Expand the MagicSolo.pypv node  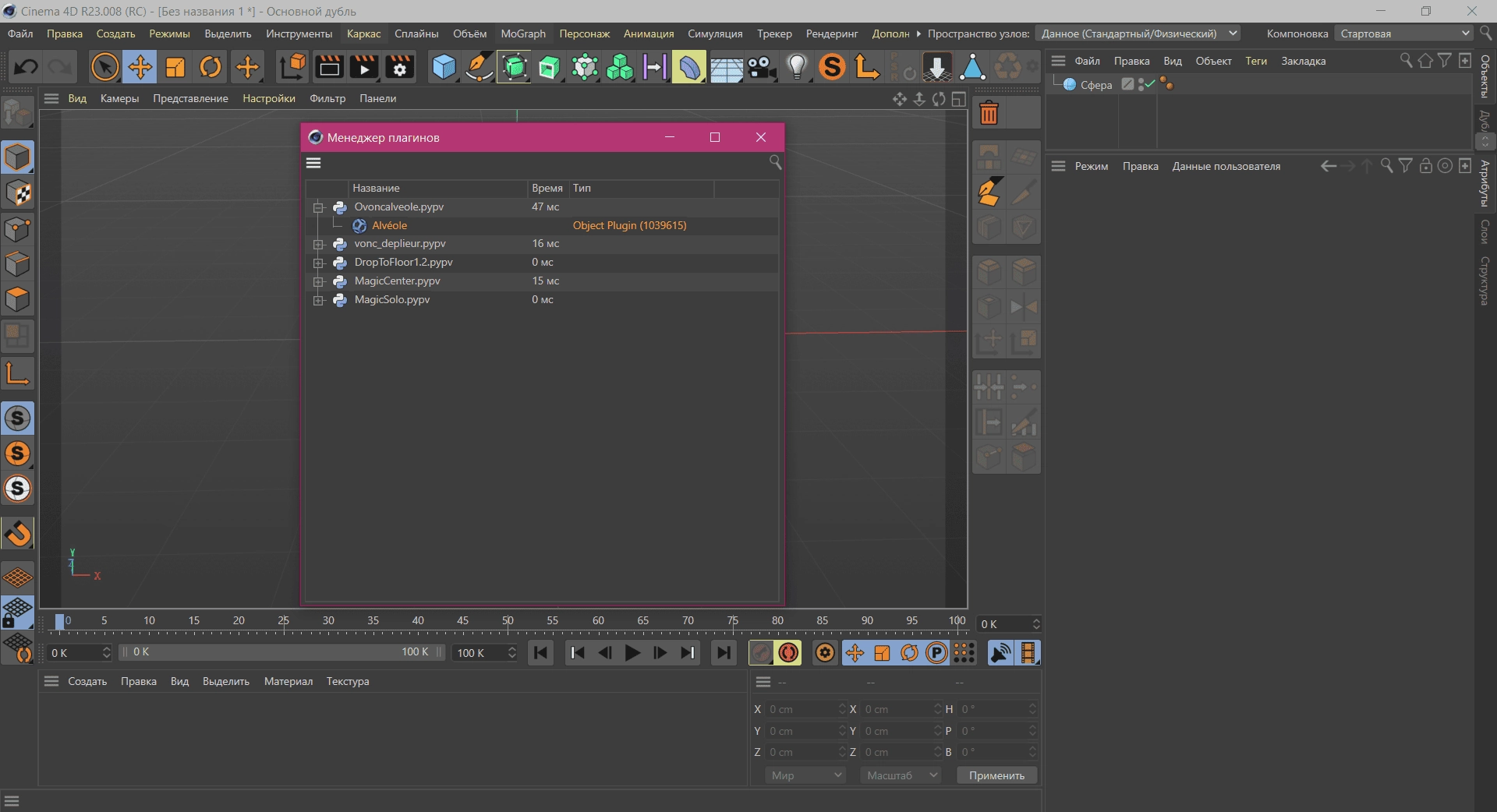[318, 301]
